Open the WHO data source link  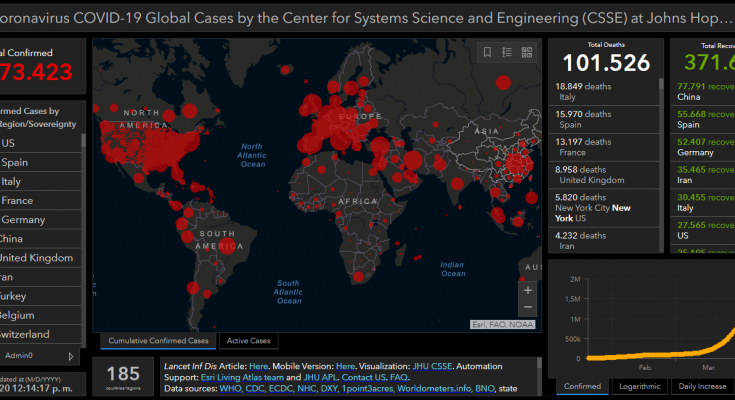(230, 389)
